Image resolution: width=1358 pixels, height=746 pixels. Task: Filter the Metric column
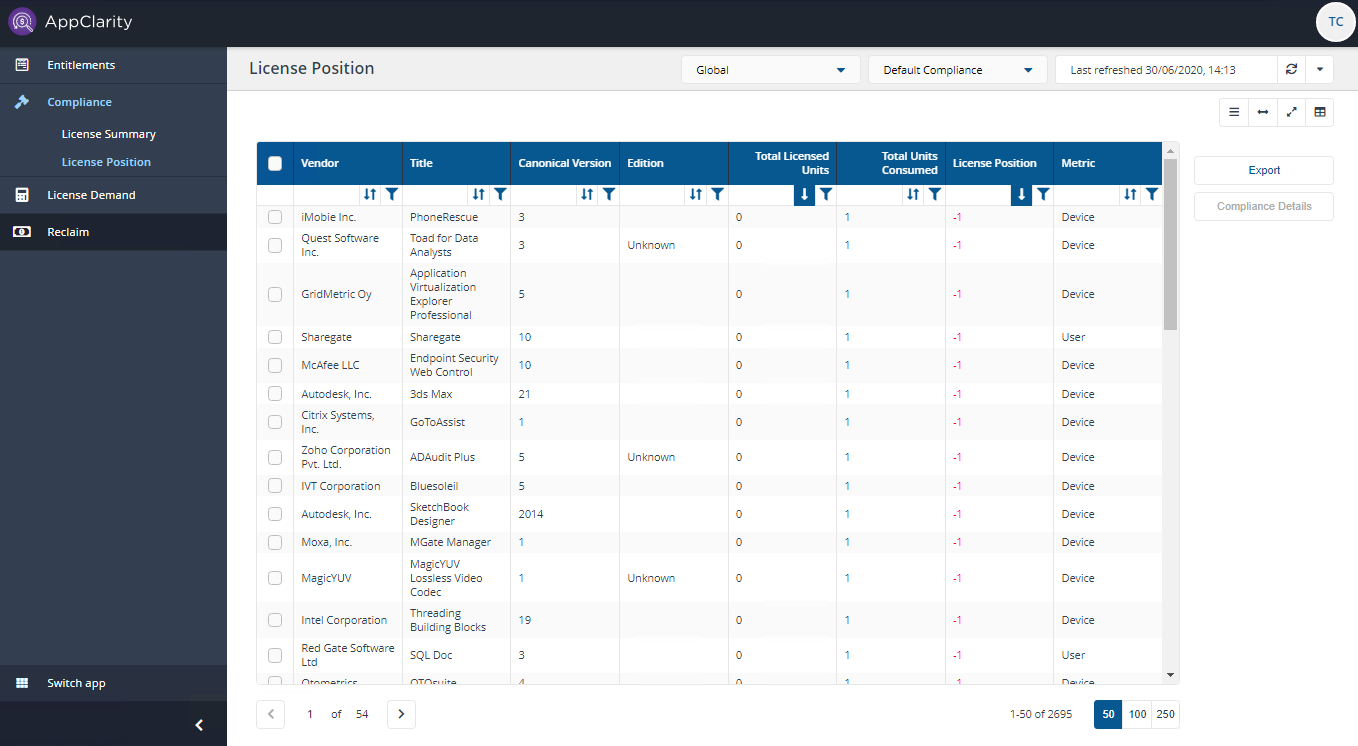click(x=1152, y=195)
